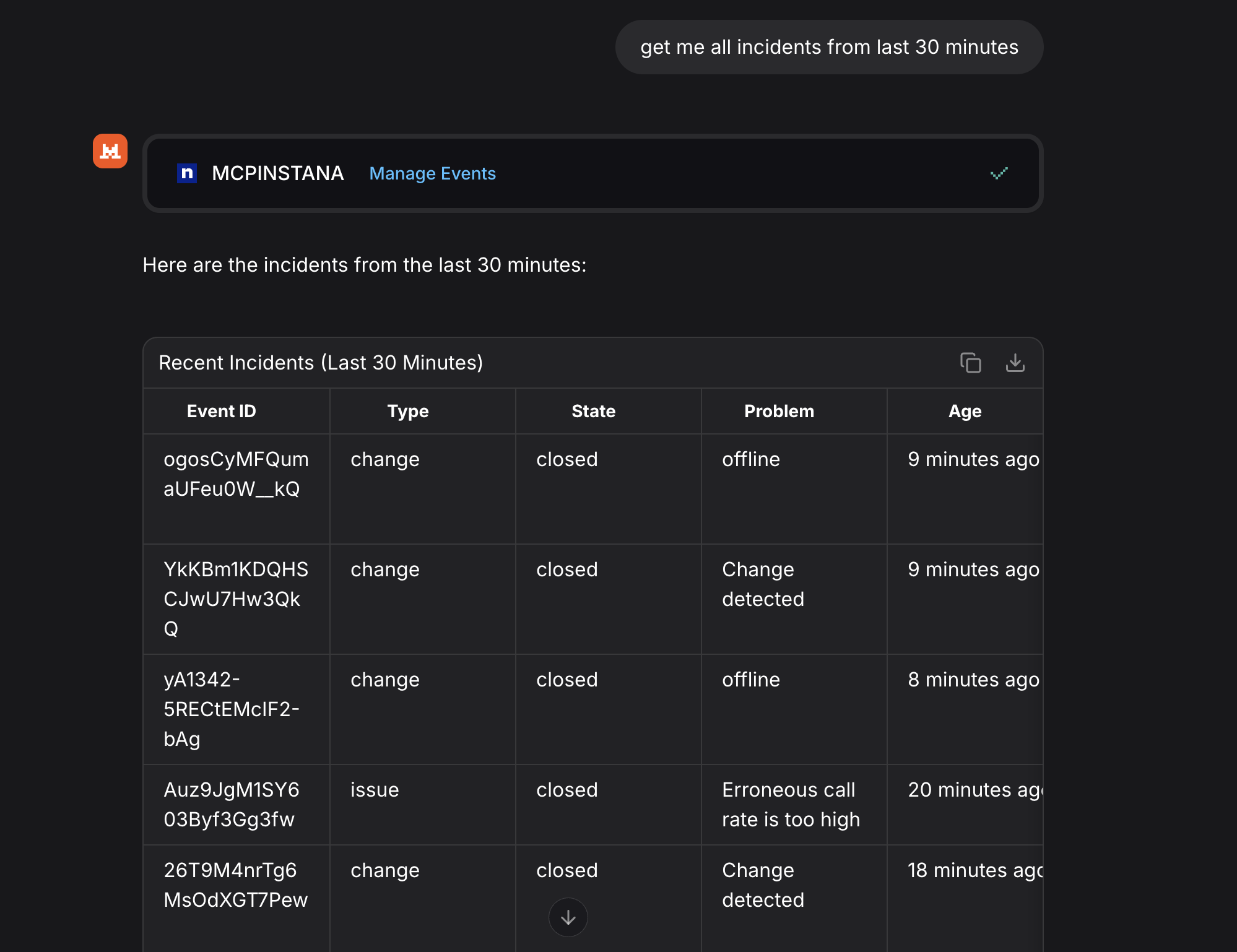Click the Age column header
Image resolution: width=1237 pixels, height=952 pixels.
(965, 411)
